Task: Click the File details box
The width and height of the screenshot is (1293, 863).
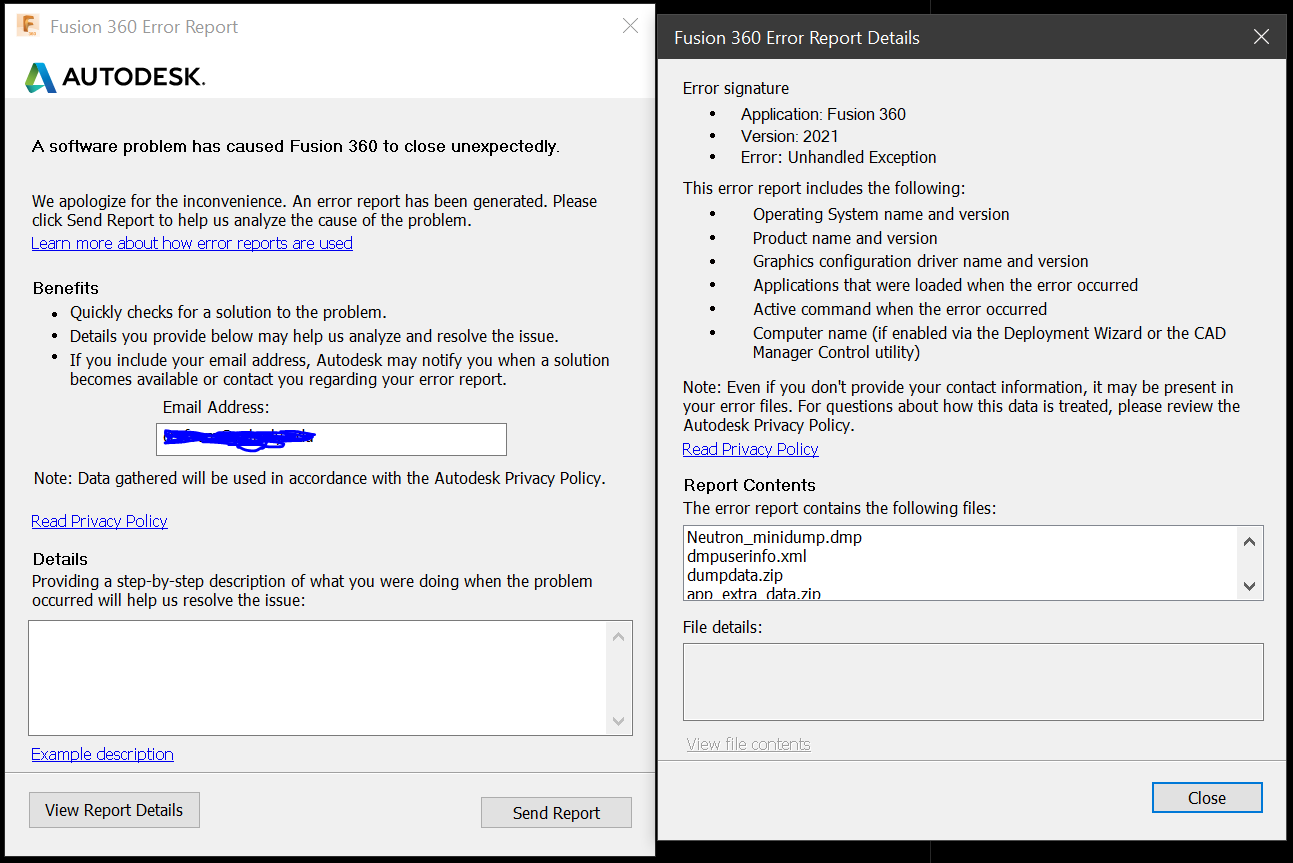Action: 973,682
